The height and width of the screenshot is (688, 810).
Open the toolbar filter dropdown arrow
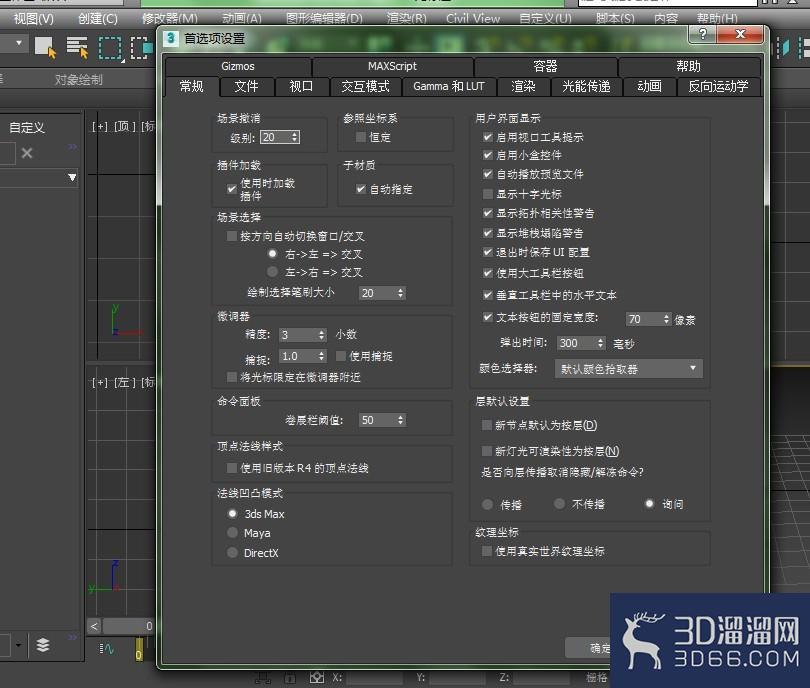[x=19, y=43]
